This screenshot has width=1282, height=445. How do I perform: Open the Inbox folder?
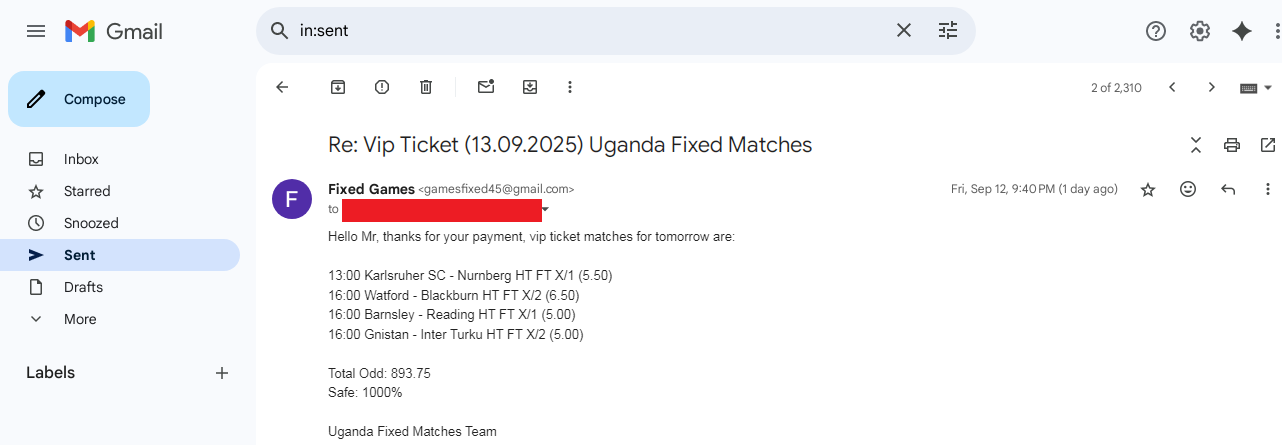coord(81,159)
